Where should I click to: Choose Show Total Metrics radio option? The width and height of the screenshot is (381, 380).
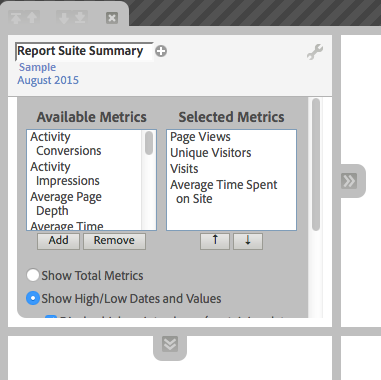click(33, 275)
